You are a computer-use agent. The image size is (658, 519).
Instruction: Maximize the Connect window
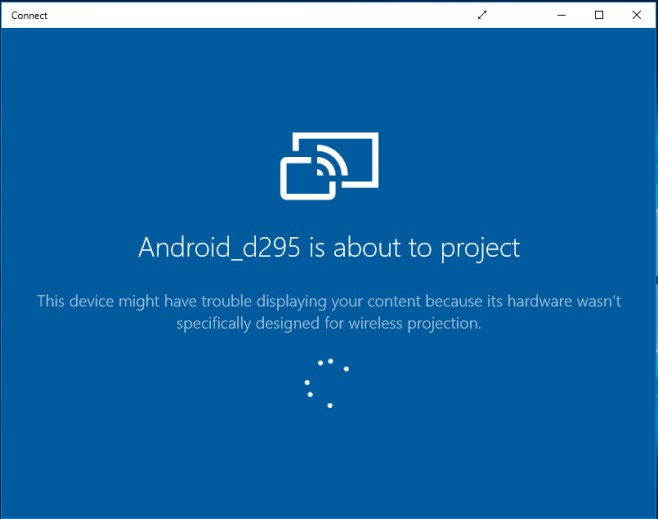click(x=599, y=15)
